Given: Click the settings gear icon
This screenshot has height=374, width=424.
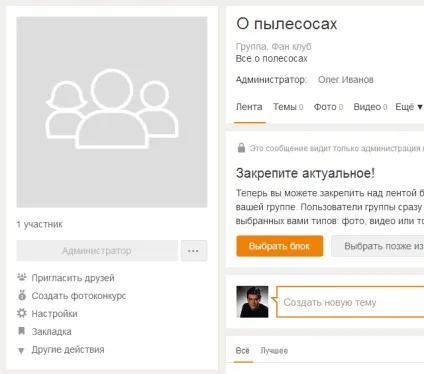Looking at the screenshot, I should point(22,313).
